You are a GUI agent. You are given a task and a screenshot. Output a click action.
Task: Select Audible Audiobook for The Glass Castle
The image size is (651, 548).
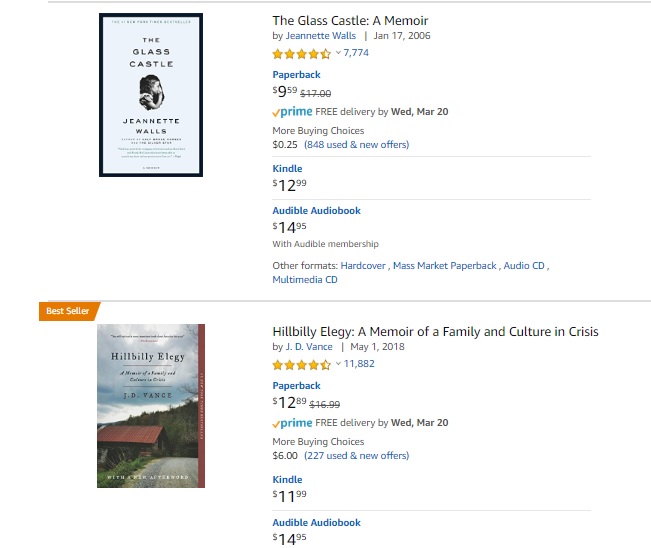click(316, 211)
